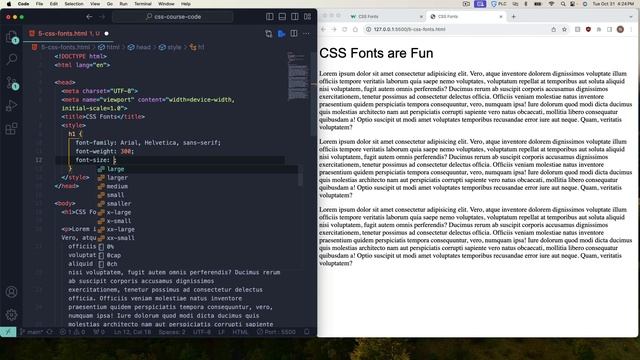Choose 'smaller' from the autocomplete list
This screenshot has width=640, height=360.
click(197, 204)
